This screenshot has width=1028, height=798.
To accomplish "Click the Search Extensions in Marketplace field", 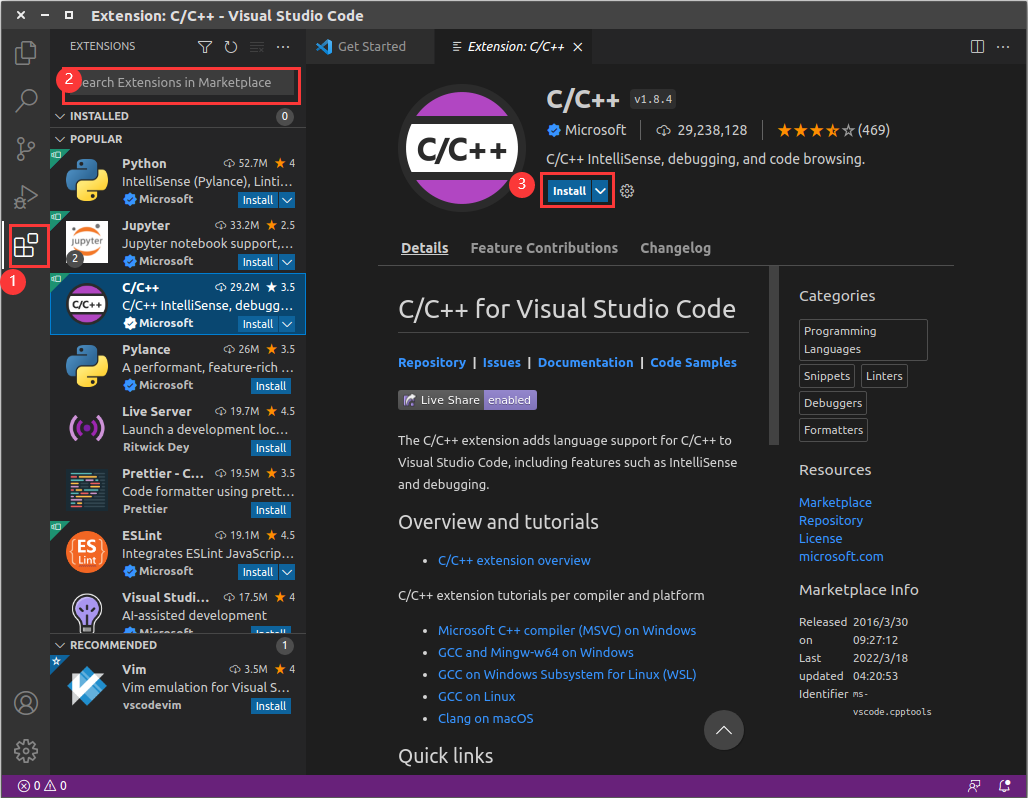I will pos(182,83).
